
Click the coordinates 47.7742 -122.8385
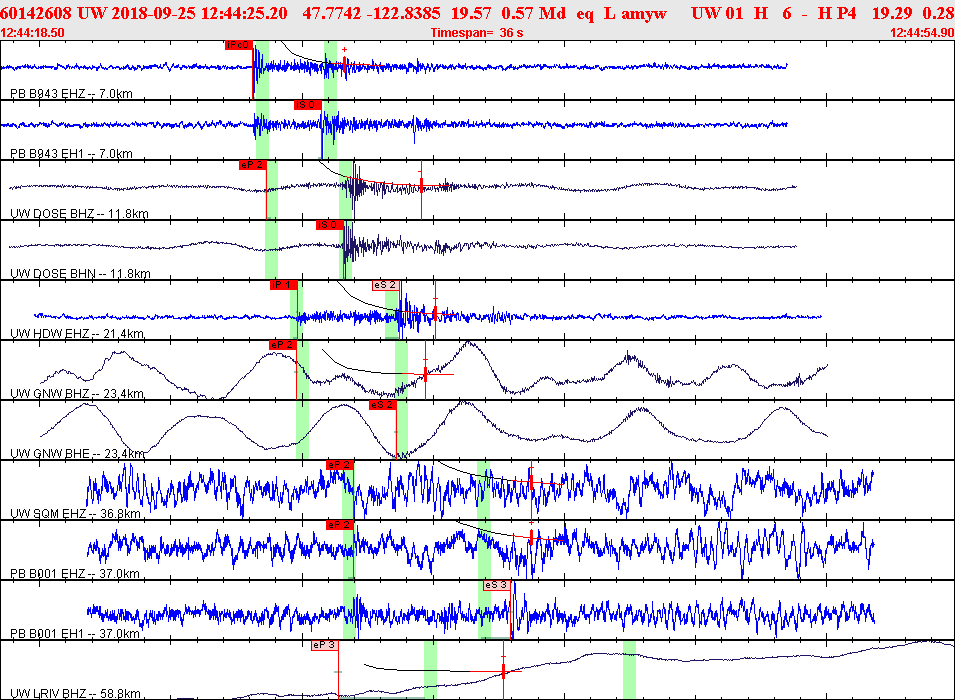pos(372,13)
